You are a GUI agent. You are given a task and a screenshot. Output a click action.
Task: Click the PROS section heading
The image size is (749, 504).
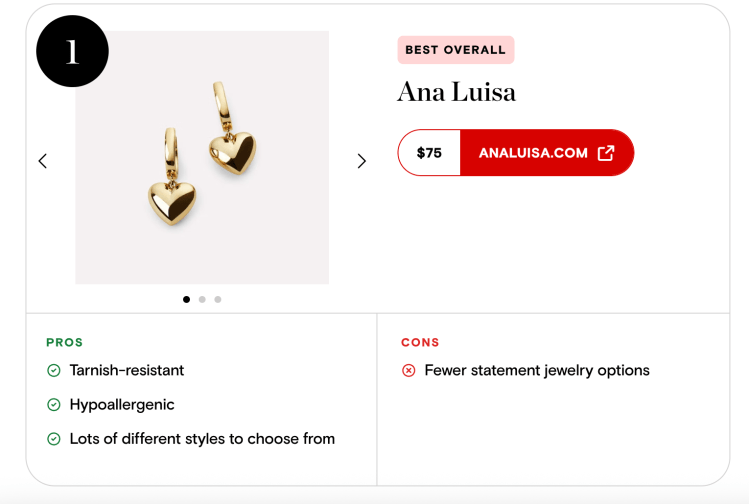(x=65, y=342)
